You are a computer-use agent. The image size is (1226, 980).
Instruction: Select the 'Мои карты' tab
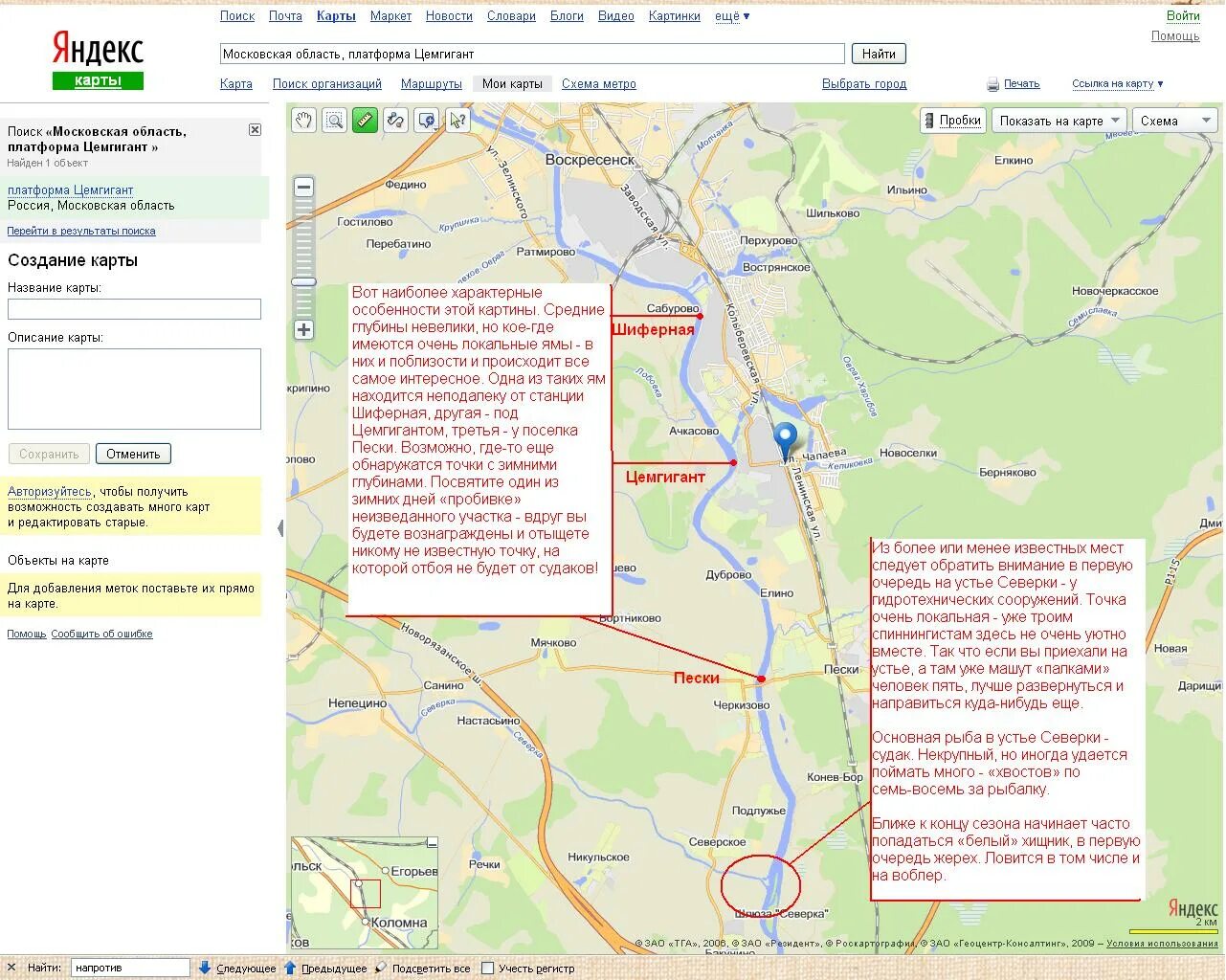tap(512, 84)
